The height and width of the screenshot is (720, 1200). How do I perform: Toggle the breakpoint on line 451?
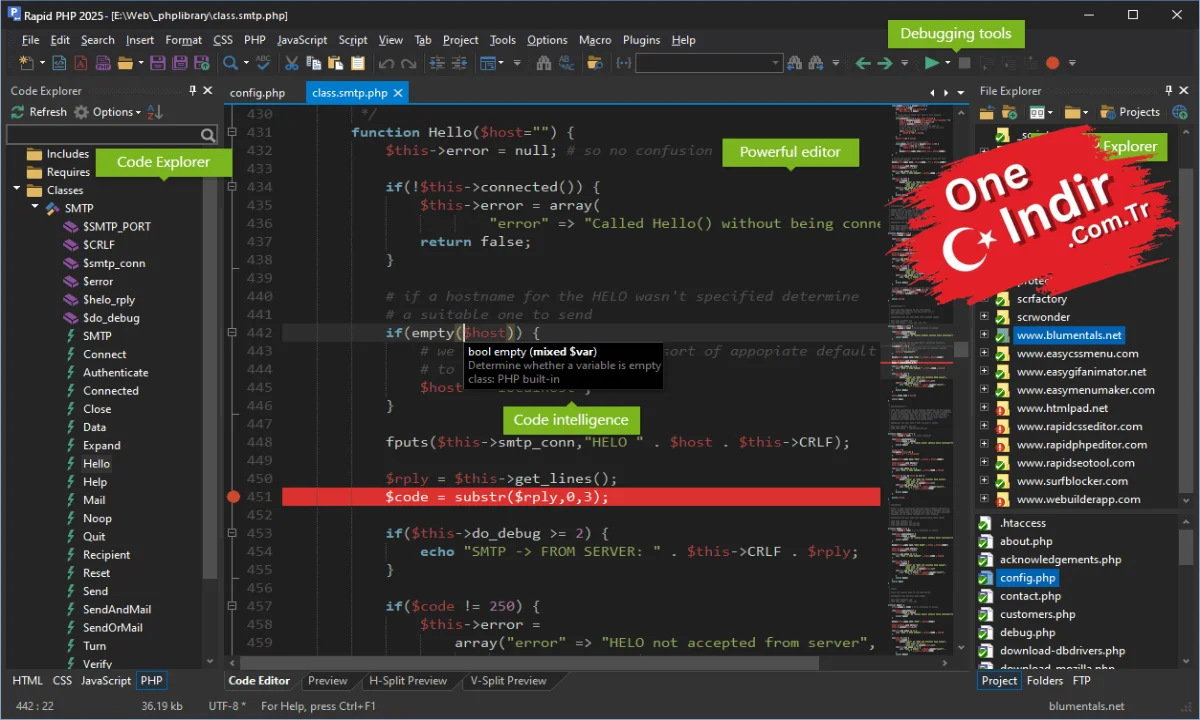coord(233,497)
